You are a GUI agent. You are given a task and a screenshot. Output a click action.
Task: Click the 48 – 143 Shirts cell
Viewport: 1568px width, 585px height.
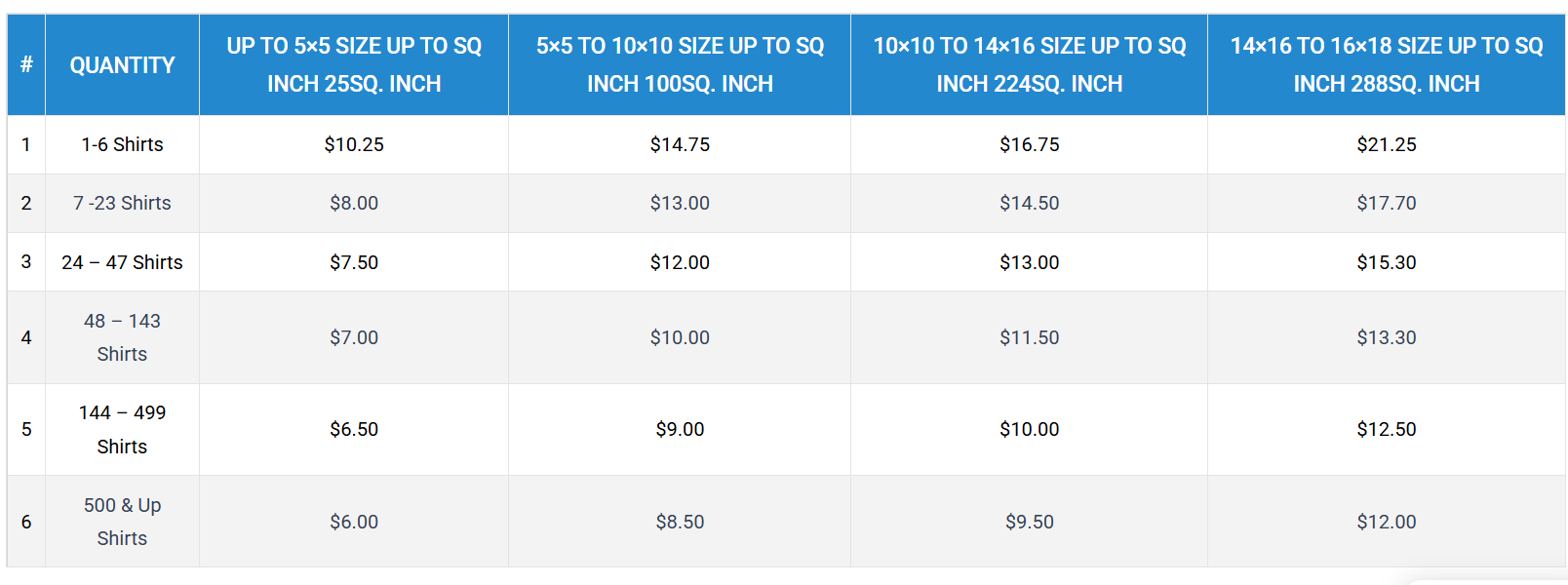(x=122, y=337)
